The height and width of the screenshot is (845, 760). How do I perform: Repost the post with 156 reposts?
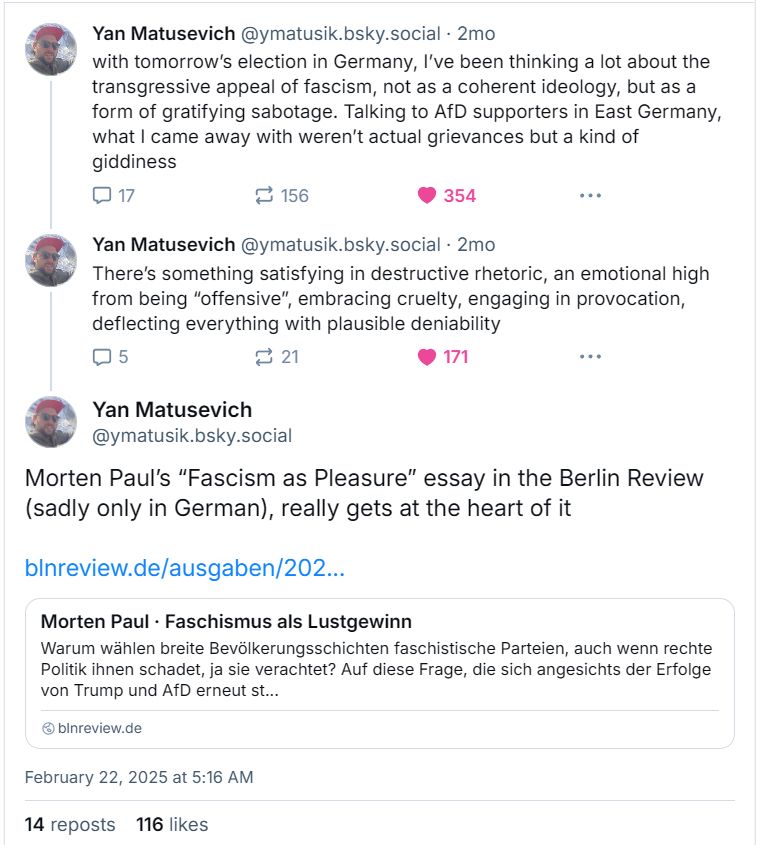click(281, 195)
